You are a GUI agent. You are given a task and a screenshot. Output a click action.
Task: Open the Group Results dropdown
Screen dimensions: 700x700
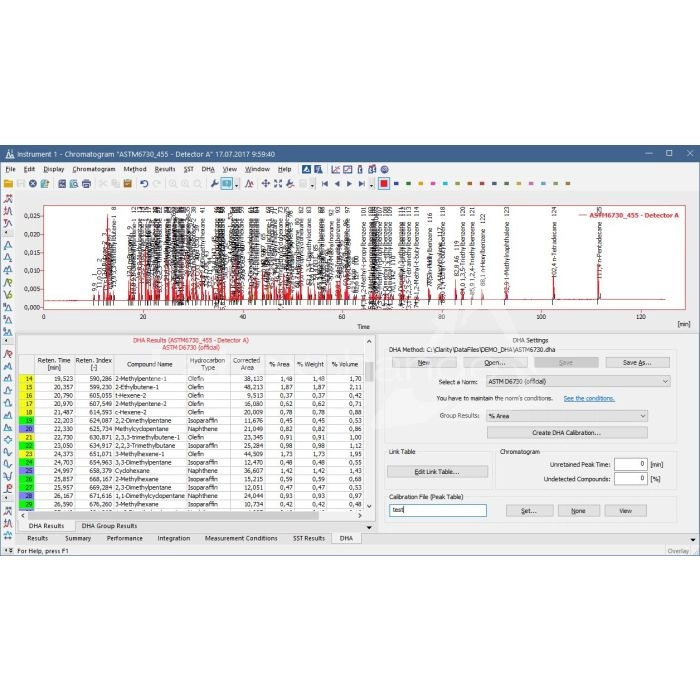[x=566, y=416]
